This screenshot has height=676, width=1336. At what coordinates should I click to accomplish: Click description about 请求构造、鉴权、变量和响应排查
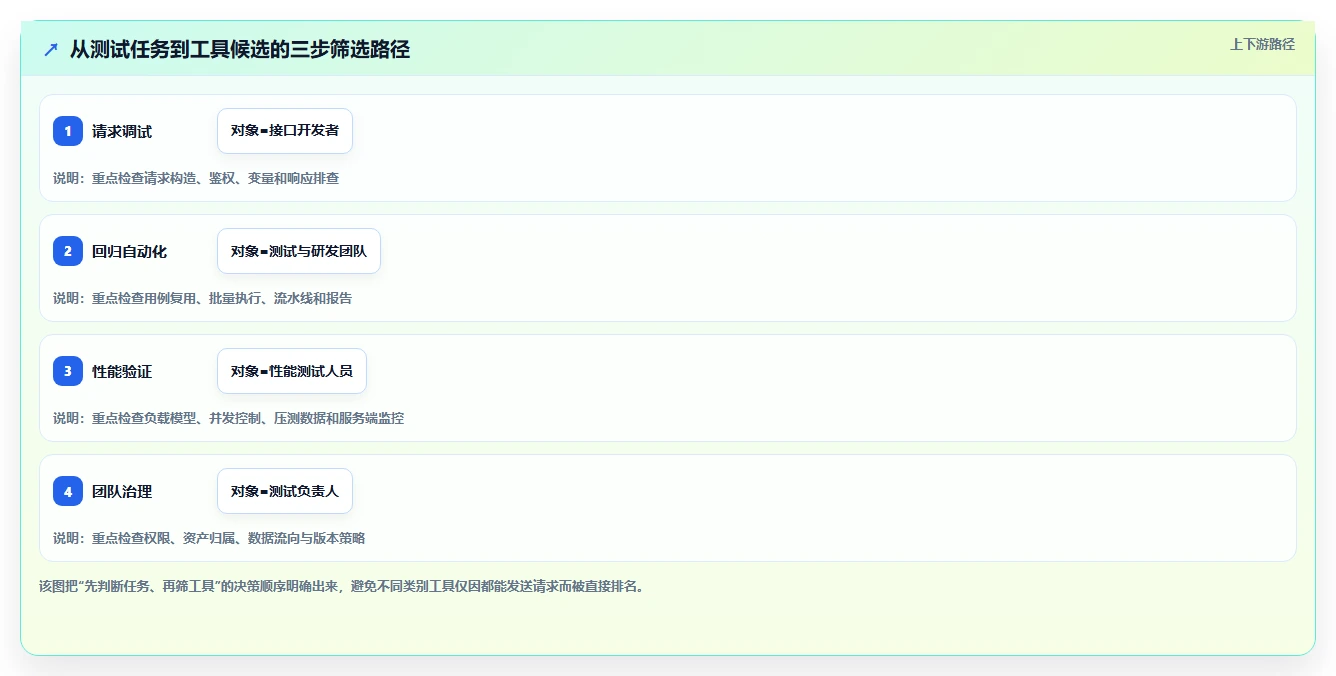pyautogui.click(x=196, y=178)
